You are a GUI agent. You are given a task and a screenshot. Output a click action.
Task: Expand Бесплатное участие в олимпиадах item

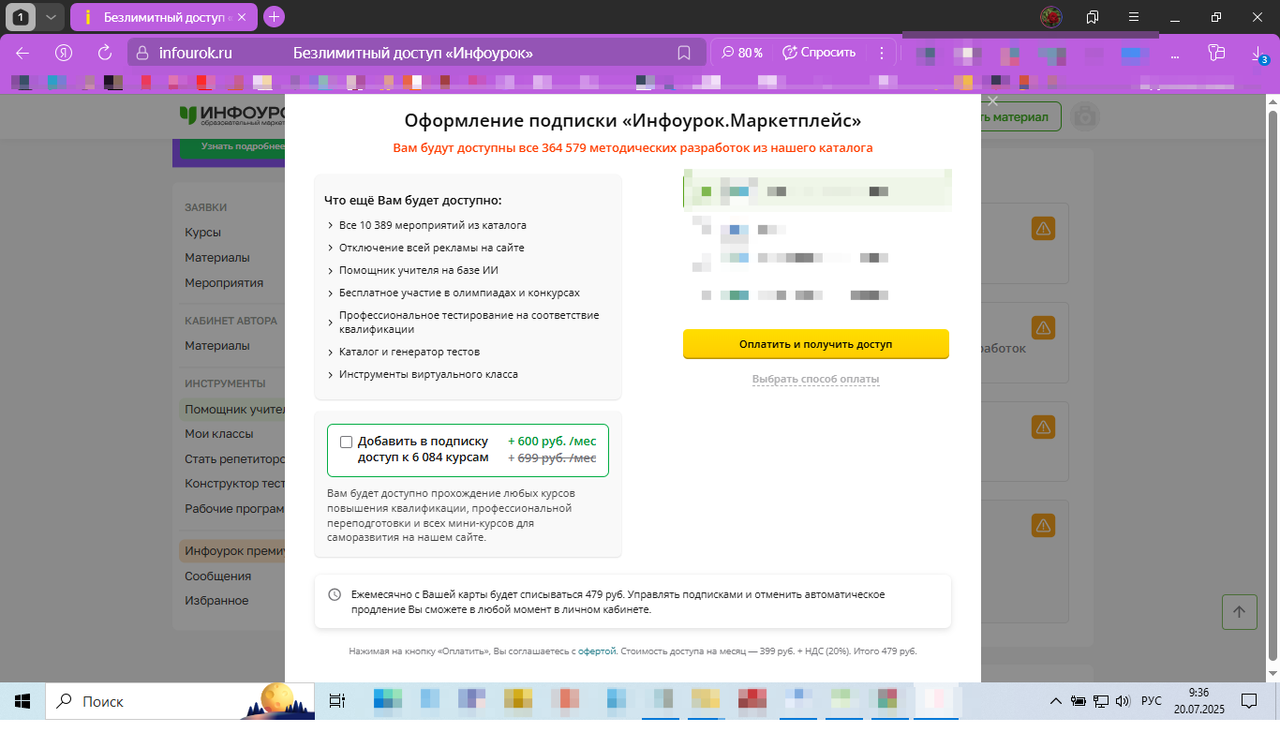click(x=453, y=293)
